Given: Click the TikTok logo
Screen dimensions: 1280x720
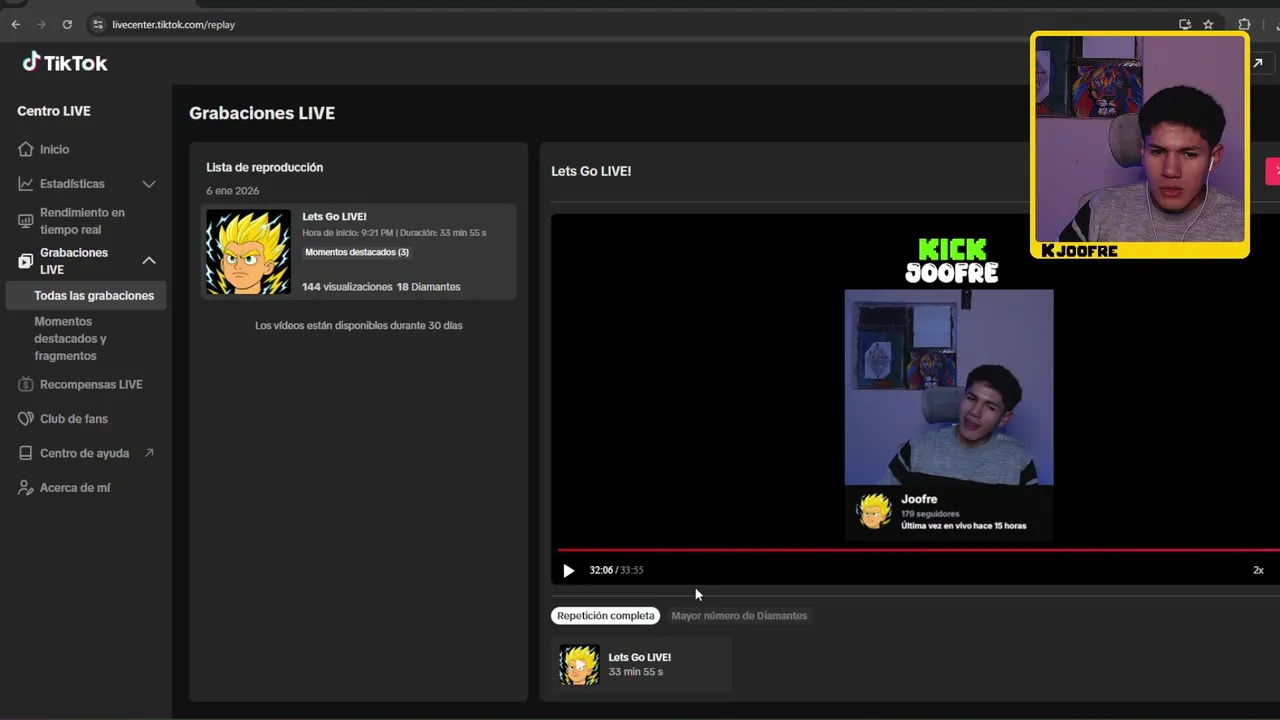Looking at the screenshot, I should click(x=65, y=62).
